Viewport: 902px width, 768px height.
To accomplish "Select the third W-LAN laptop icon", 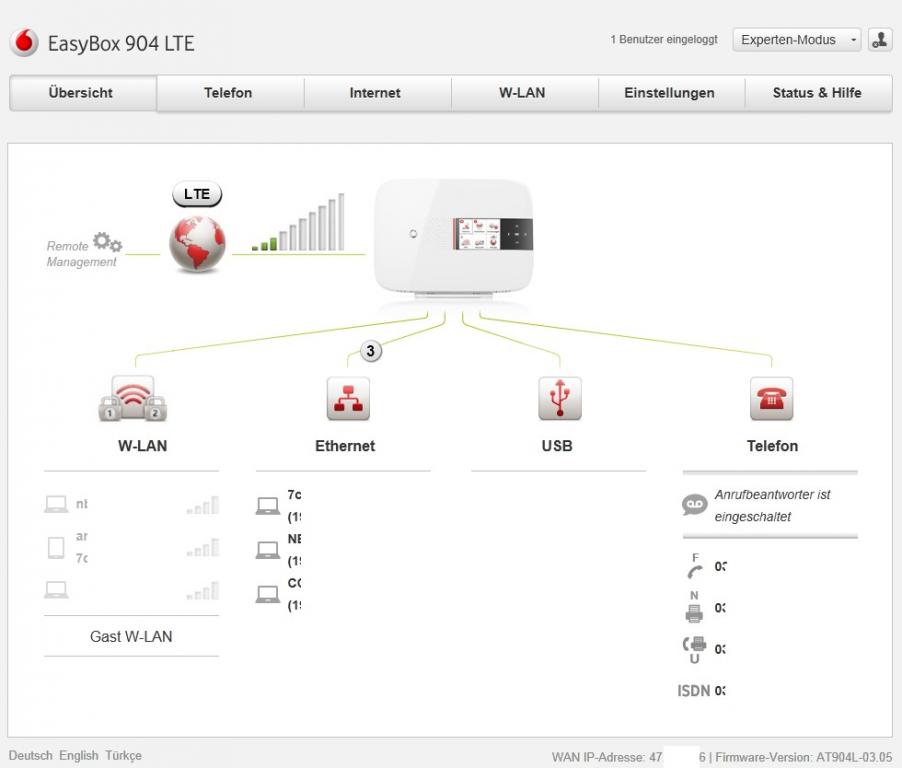I will coord(56,590).
